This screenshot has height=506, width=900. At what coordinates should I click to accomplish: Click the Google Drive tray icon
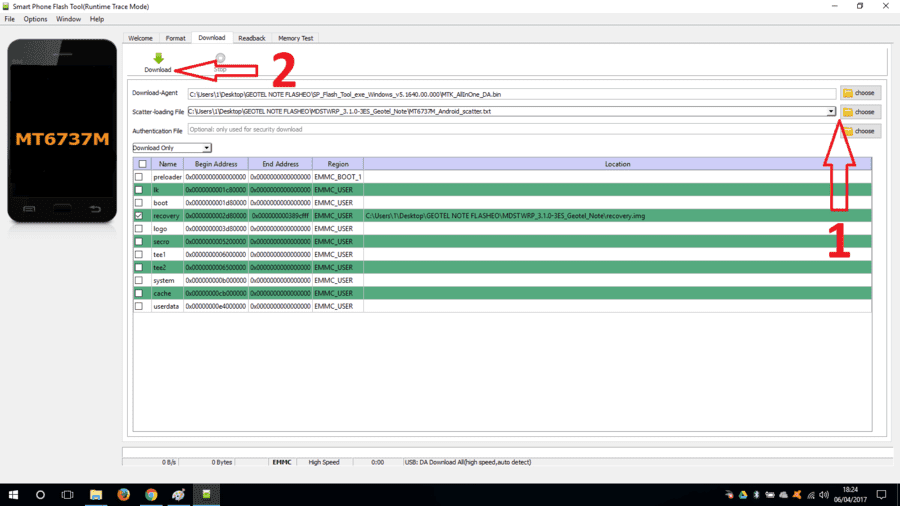pyautogui.click(x=743, y=495)
